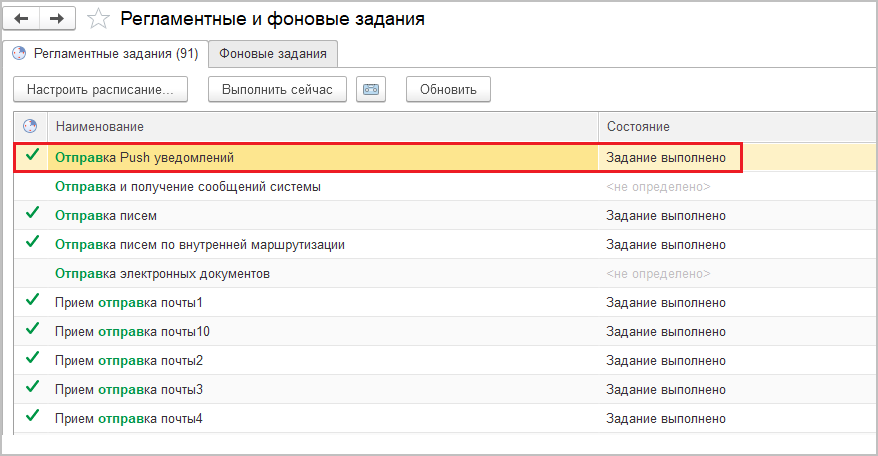Click the forward navigation arrow
Image resolution: width=878 pixels, height=456 pixels.
click(x=57, y=19)
